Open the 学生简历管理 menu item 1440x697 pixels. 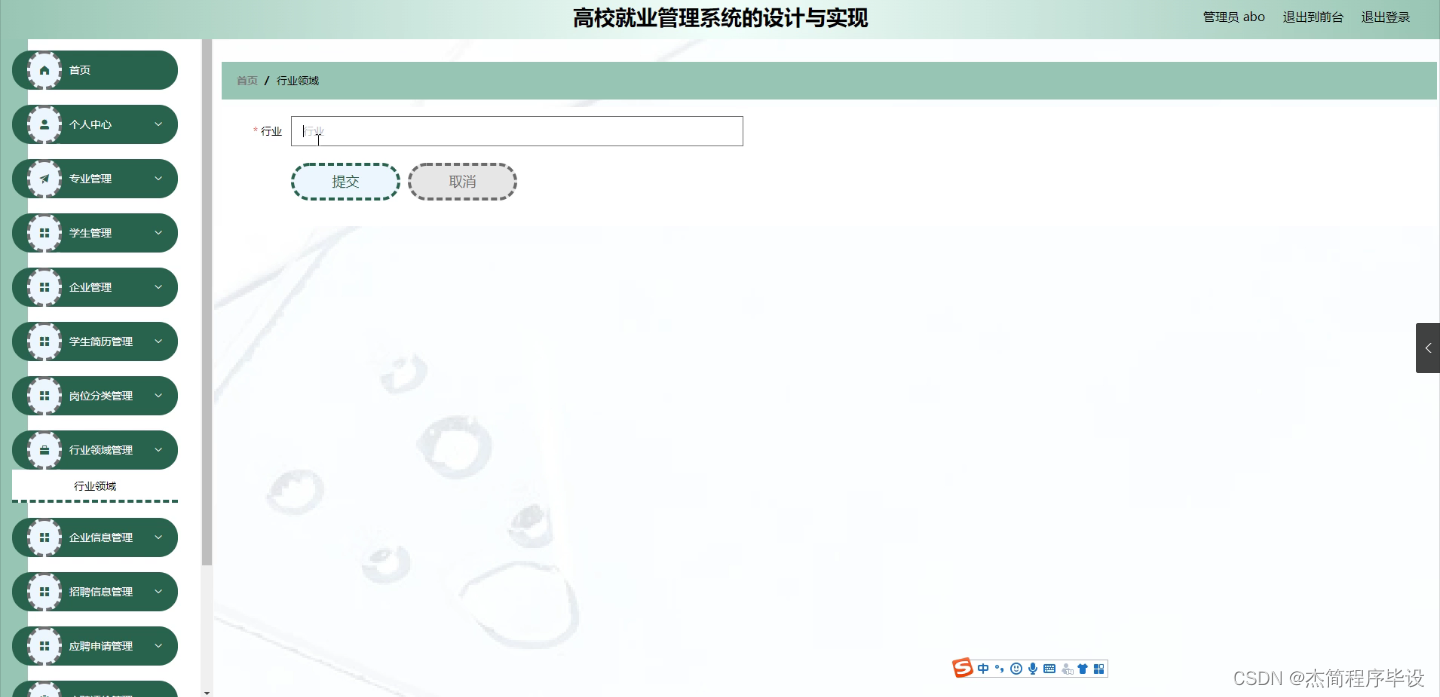tap(94, 341)
